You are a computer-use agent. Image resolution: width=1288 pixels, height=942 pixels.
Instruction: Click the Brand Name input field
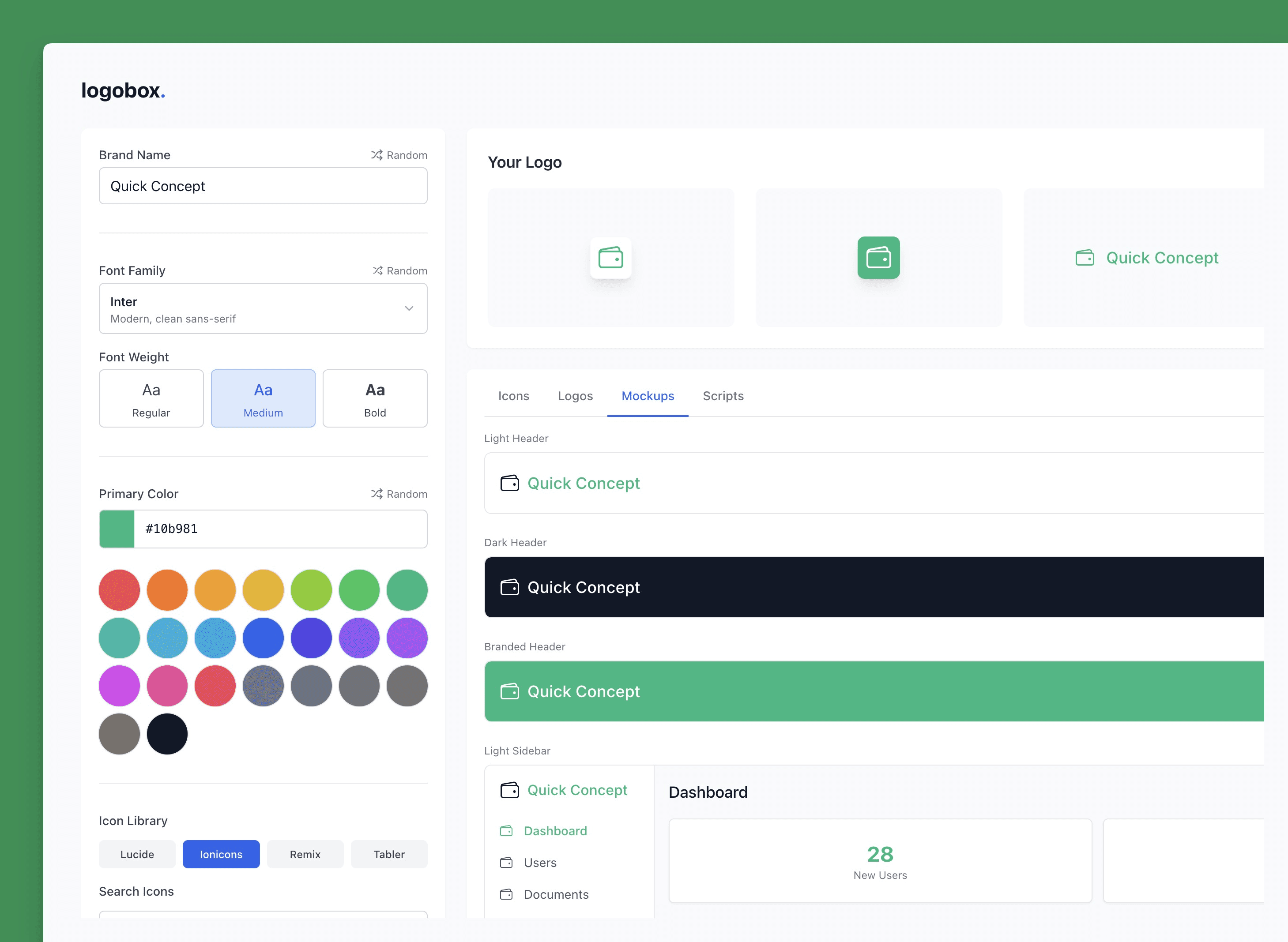pos(263,186)
